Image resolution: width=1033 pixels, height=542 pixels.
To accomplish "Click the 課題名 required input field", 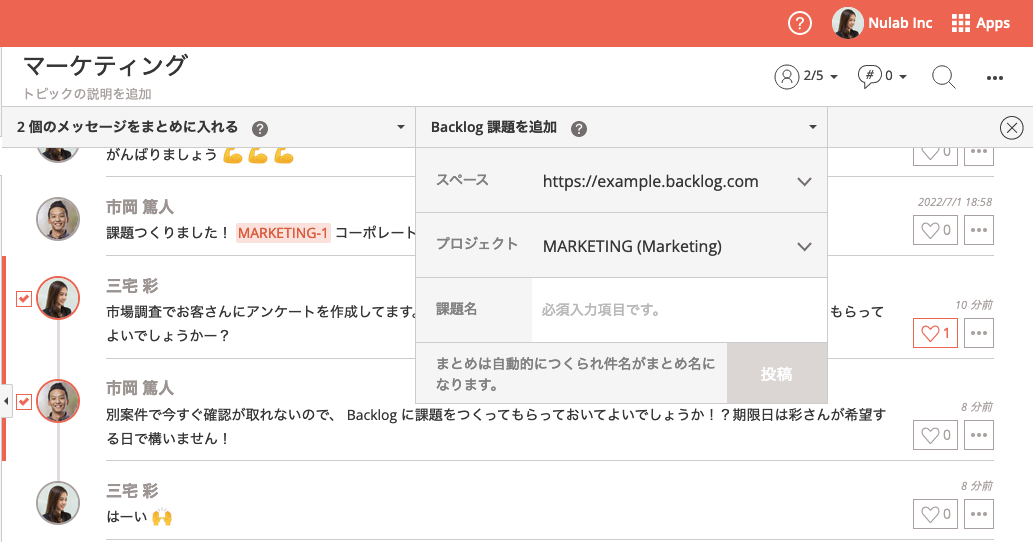I will (x=679, y=310).
